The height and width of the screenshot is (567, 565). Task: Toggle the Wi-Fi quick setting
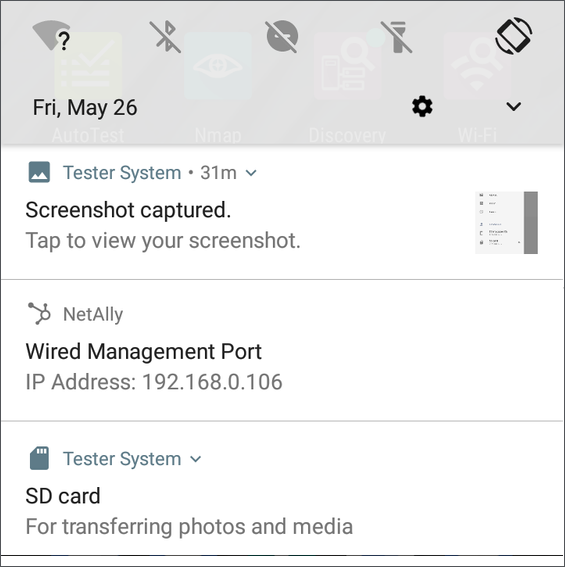coord(51,35)
